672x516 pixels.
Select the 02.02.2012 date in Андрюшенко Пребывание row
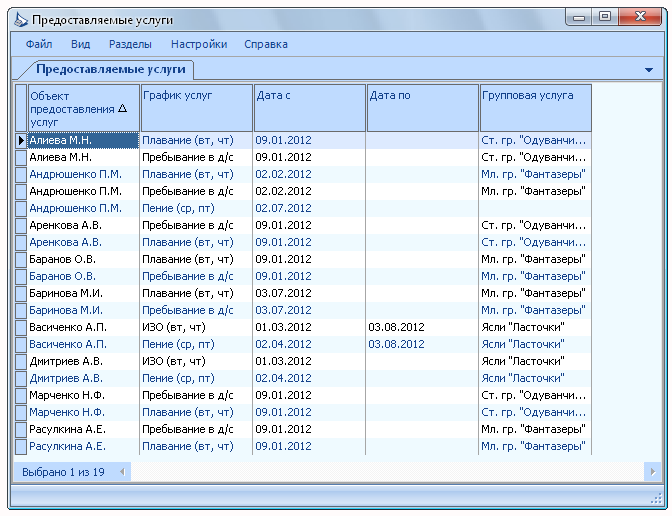[x=309, y=192]
